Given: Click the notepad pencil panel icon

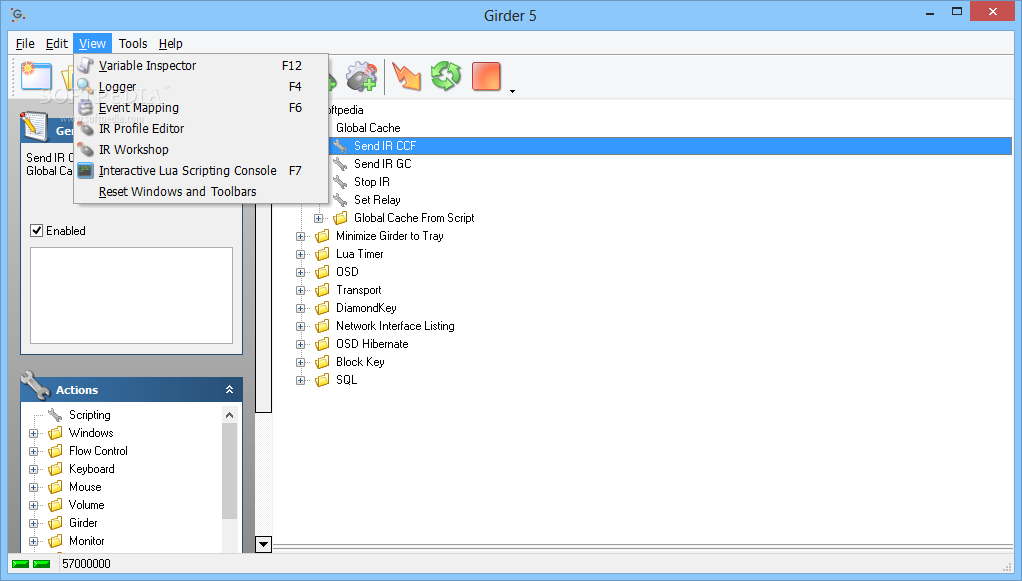Looking at the screenshot, I should pos(34,127).
